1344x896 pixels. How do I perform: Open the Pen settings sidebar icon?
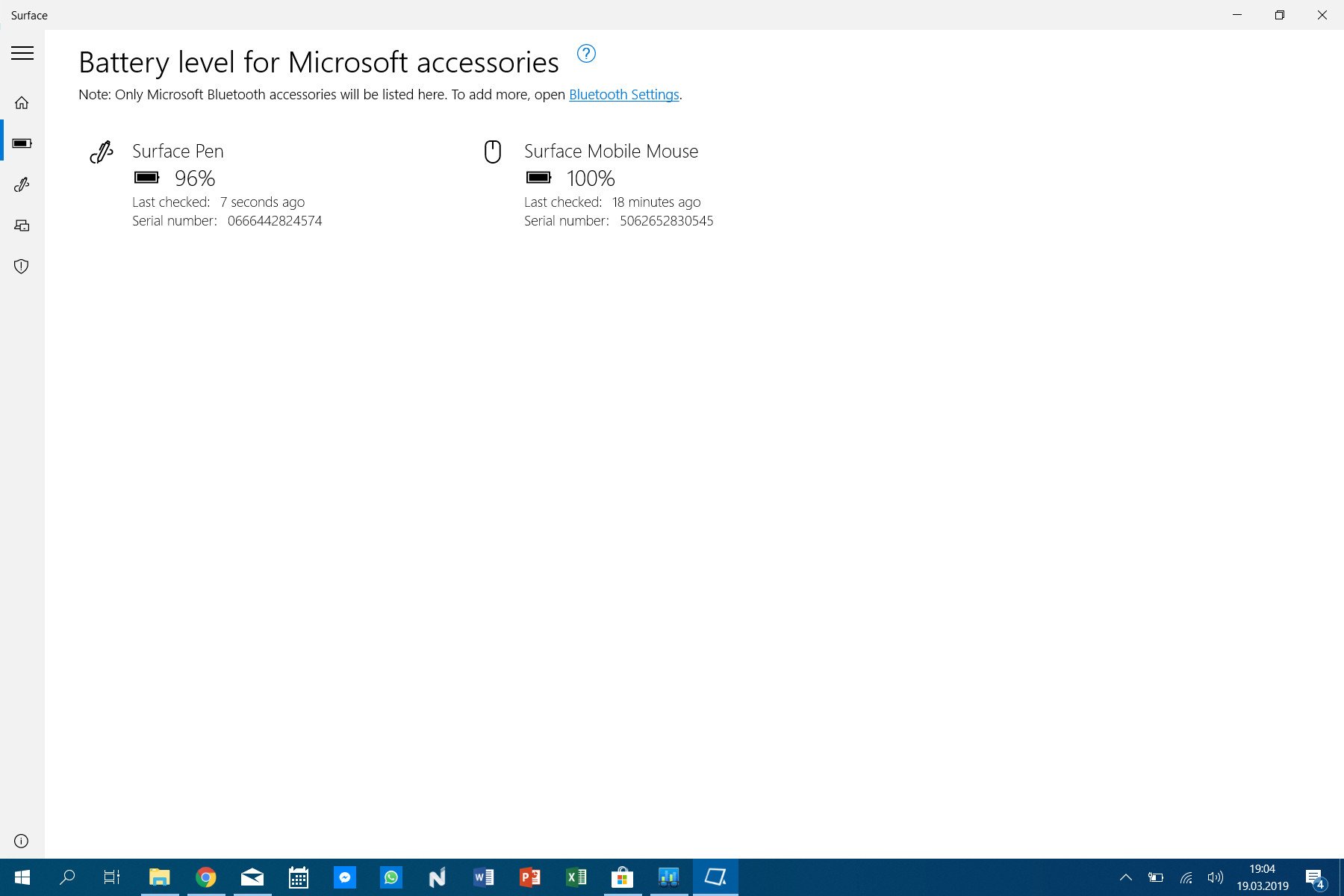click(22, 184)
